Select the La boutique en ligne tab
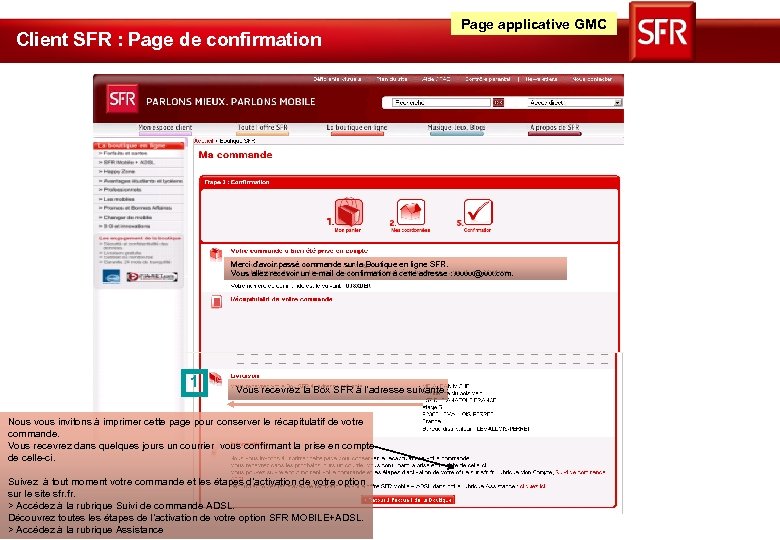 (357, 128)
